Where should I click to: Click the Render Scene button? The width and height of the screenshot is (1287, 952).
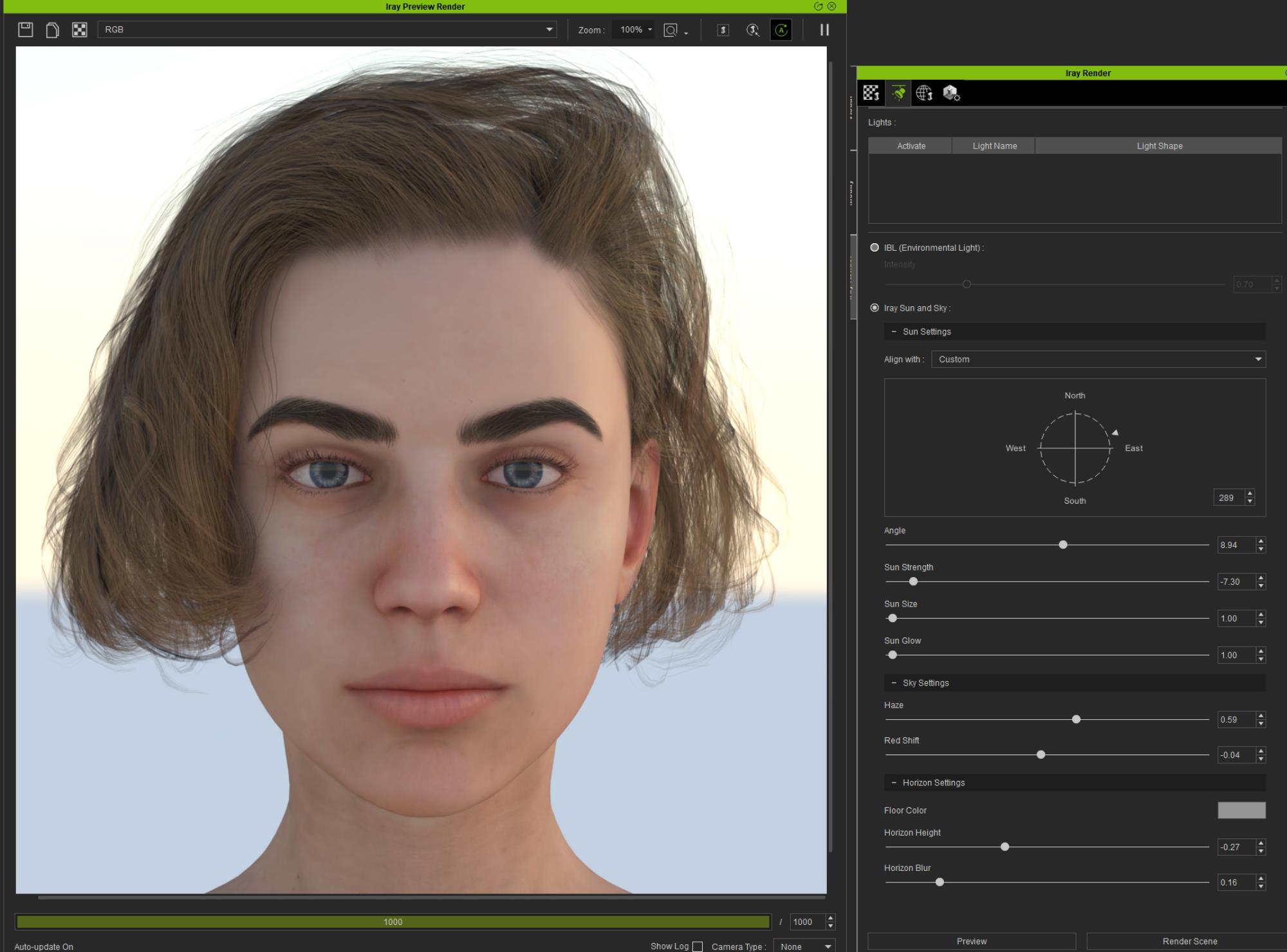[x=1189, y=941]
